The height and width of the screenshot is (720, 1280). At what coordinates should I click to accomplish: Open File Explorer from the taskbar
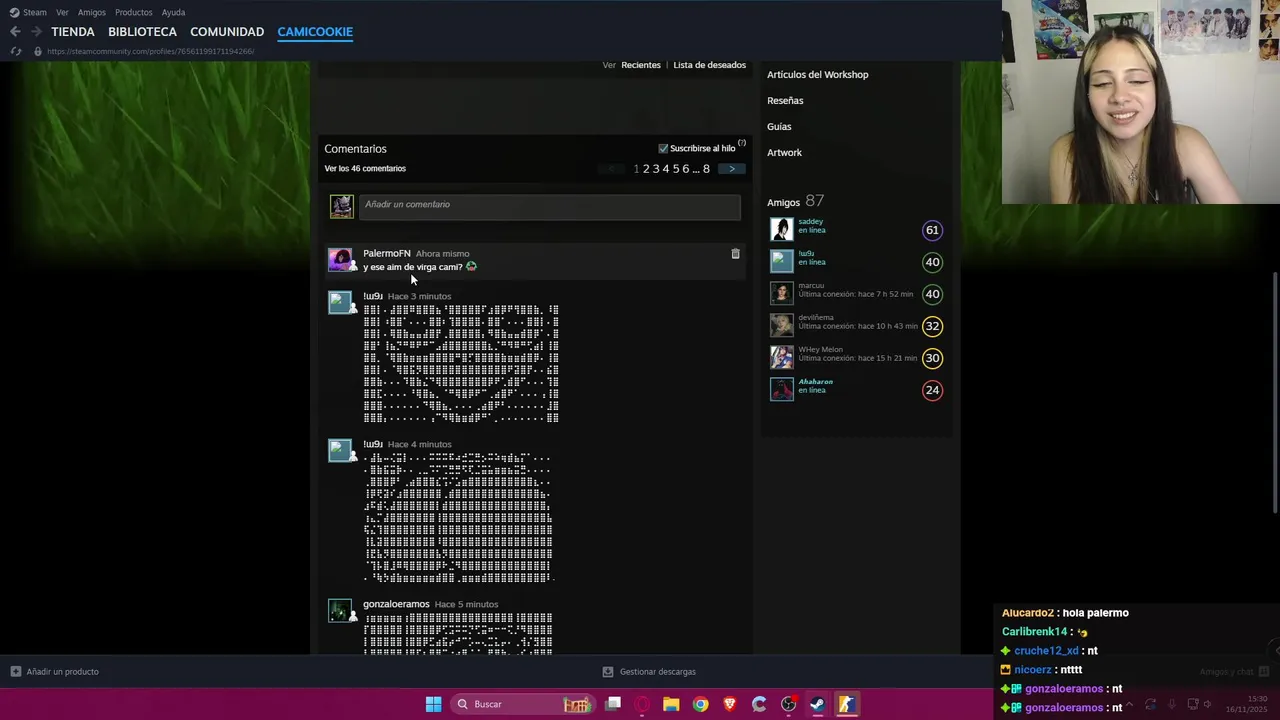point(671,704)
